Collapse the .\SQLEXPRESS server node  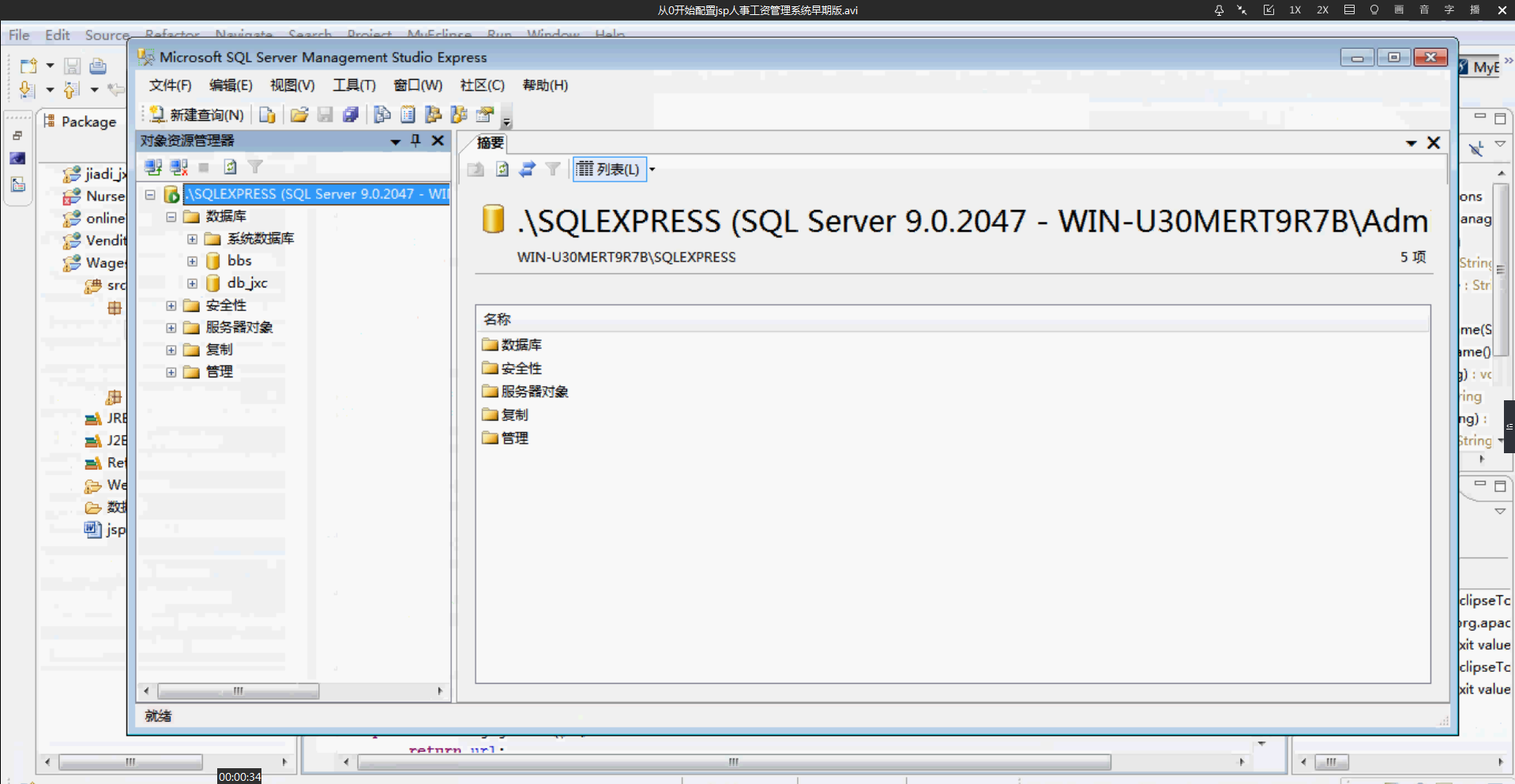pos(150,194)
